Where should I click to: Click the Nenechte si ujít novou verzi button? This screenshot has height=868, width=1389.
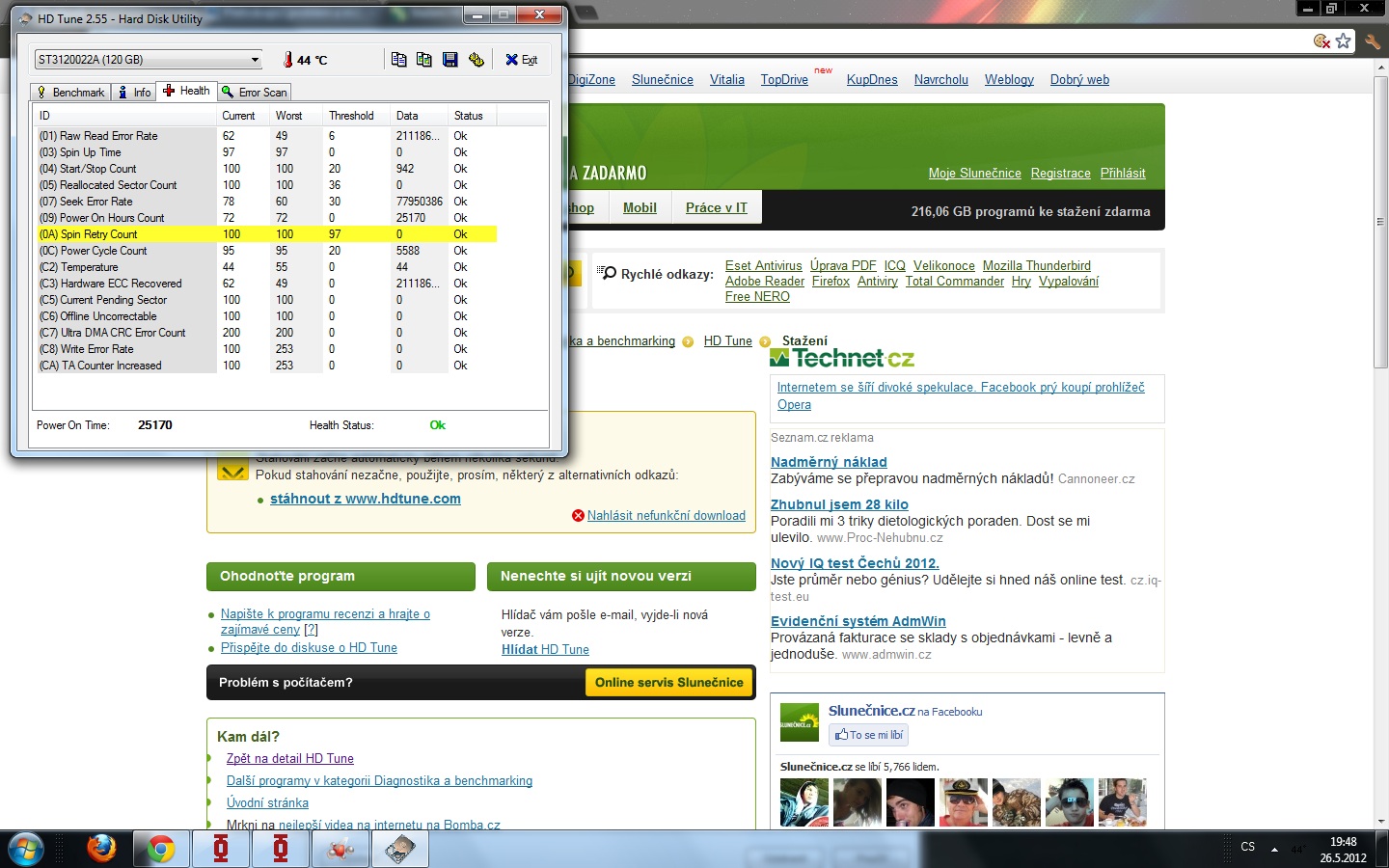(x=621, y=576)
